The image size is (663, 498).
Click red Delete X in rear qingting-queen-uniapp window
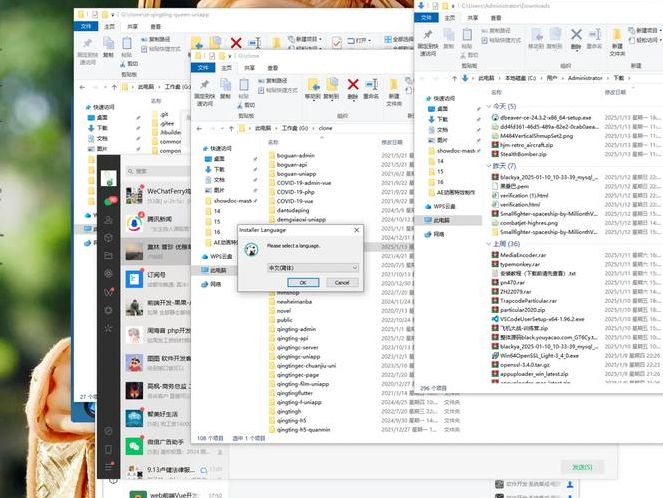tap(236, 43)
